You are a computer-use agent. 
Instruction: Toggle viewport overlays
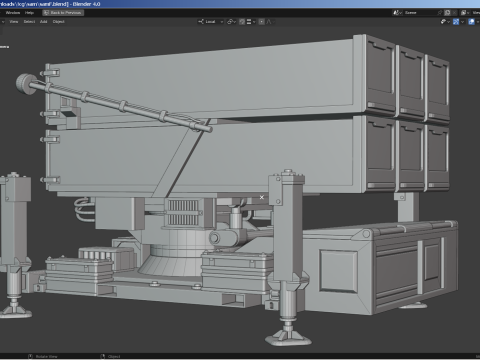pyautogui.click(x=471, y=22)
